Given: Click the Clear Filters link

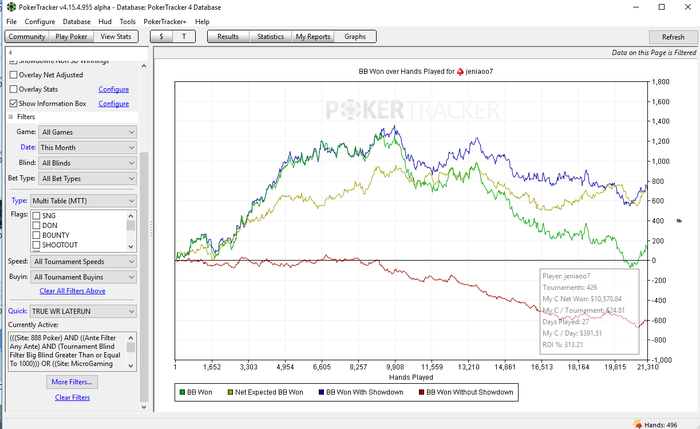Looking at the screenshot, I should coord(72,397).
